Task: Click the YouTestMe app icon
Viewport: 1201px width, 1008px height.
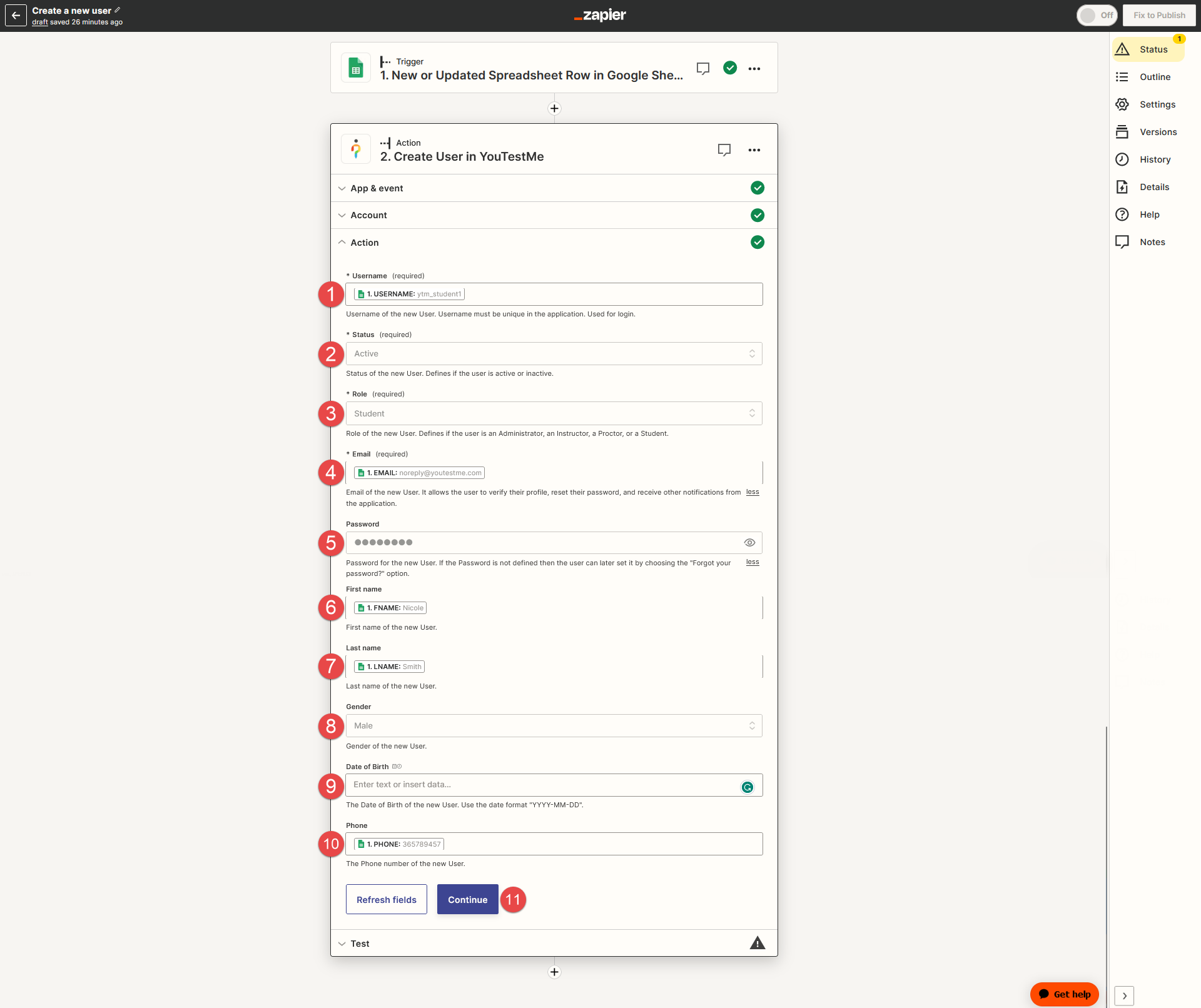Action: 356,149
